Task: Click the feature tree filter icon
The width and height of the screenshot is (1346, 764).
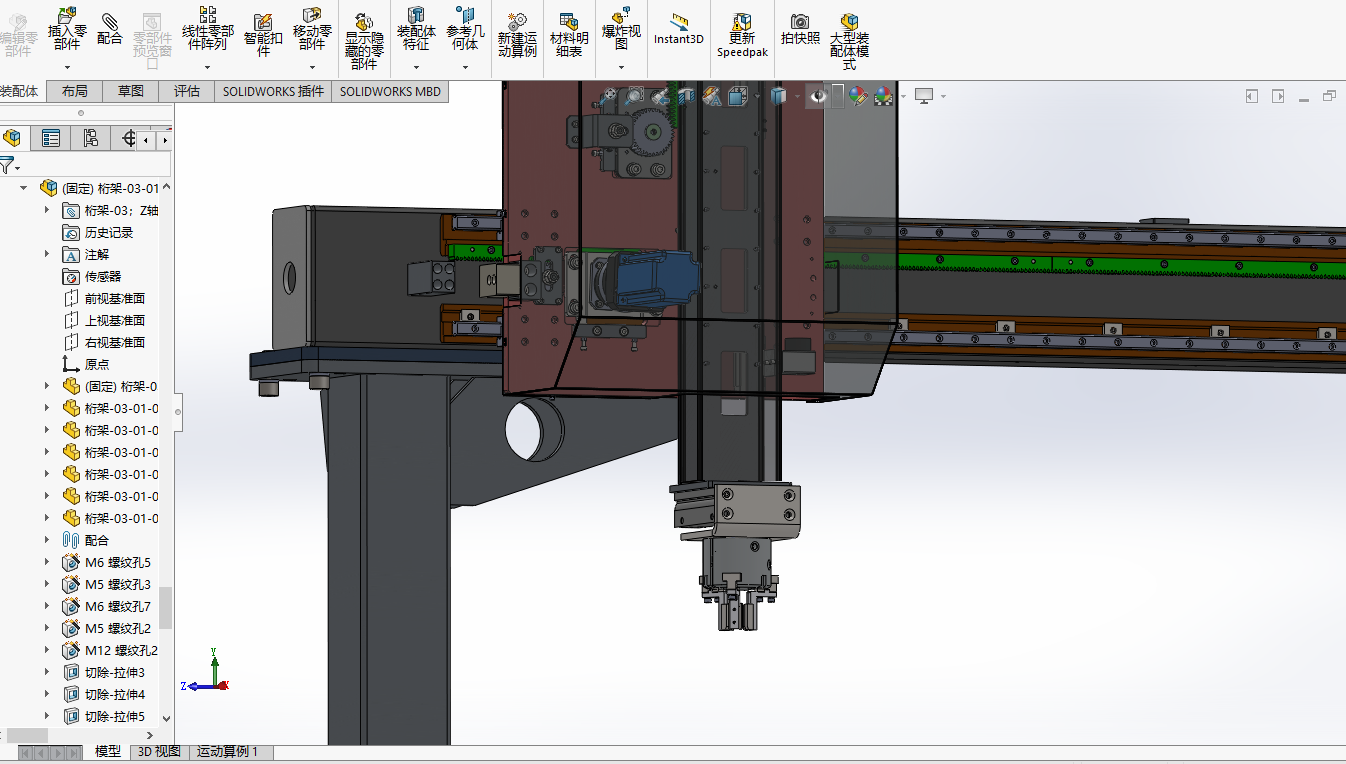Action: pyautogui.click(x=8, y=165)
